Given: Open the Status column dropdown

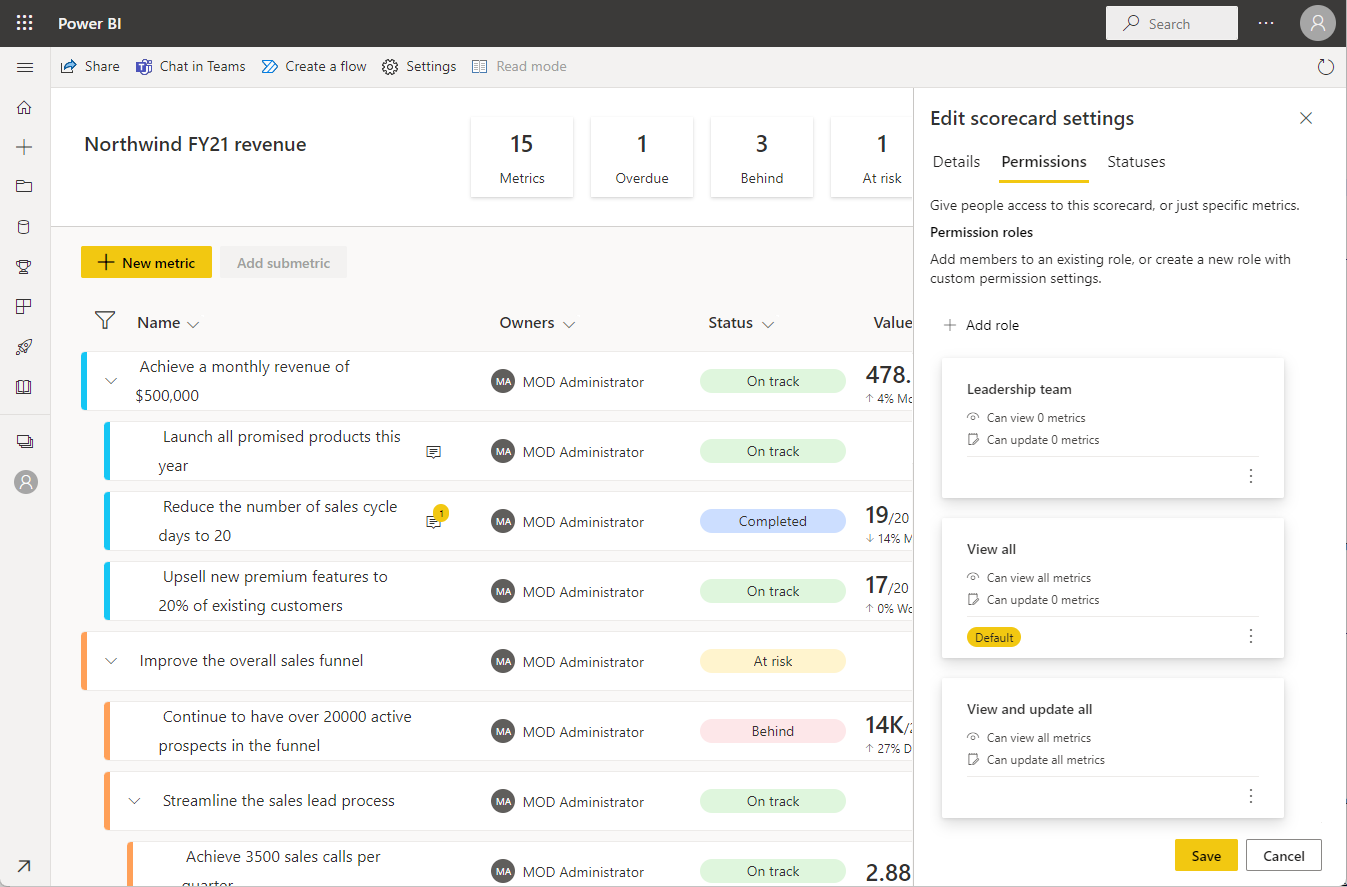Looking at the screenshot, I should pyautogui.click(x=768, y=324).
